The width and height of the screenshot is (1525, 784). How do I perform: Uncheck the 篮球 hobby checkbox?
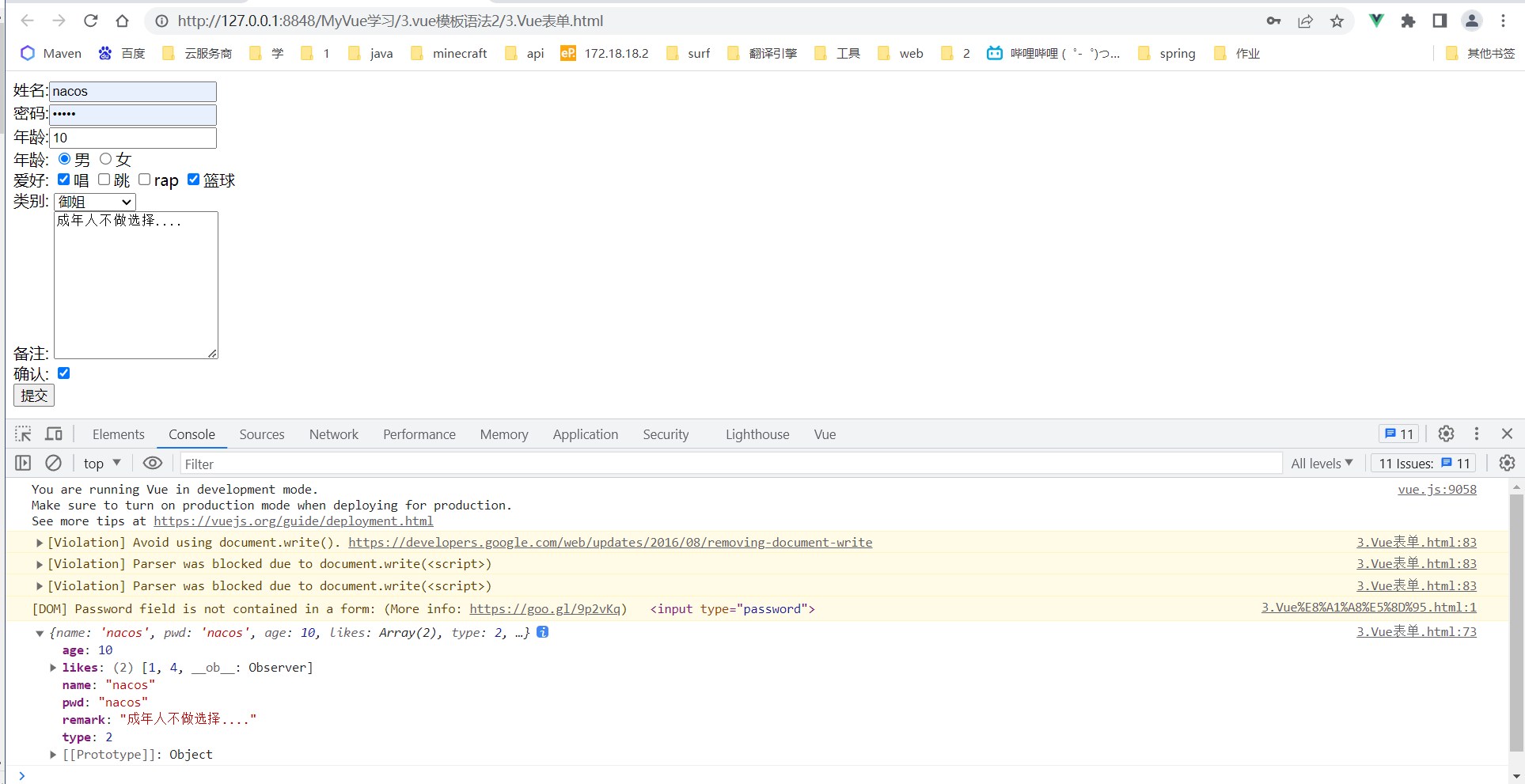[193, 180]
